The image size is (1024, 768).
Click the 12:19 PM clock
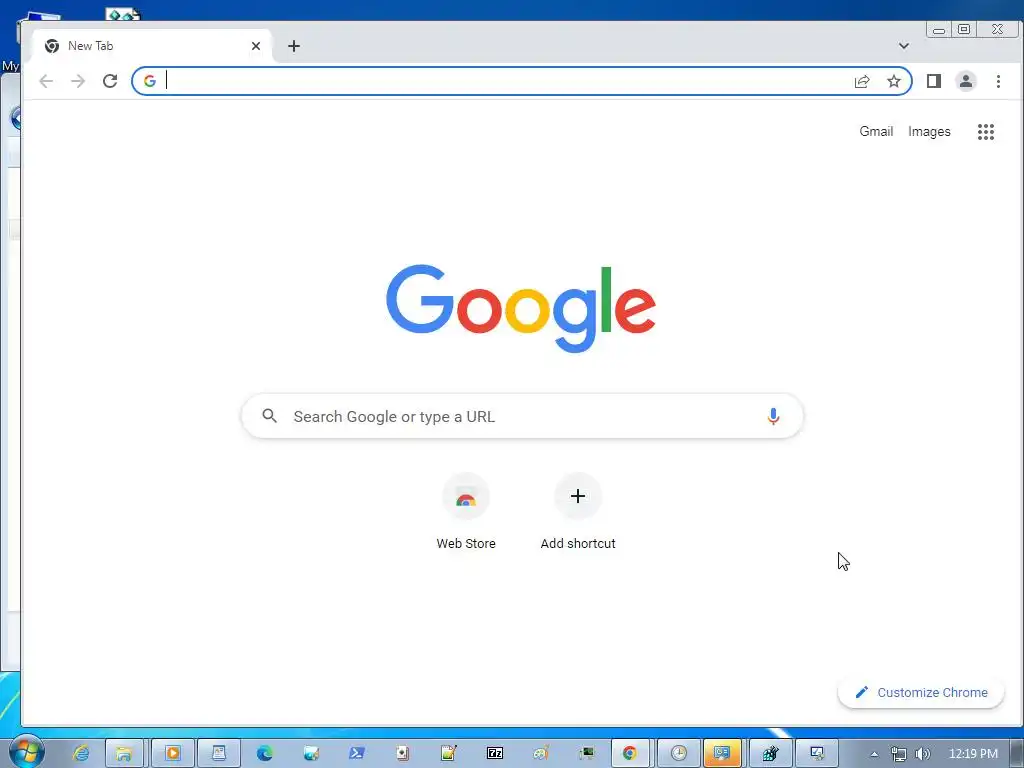(973, 754)
